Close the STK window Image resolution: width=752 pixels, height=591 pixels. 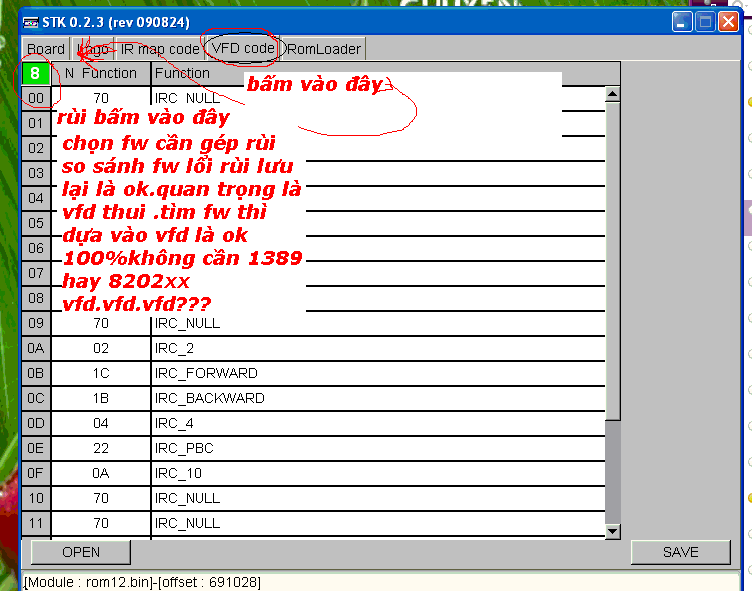(728, 22)
